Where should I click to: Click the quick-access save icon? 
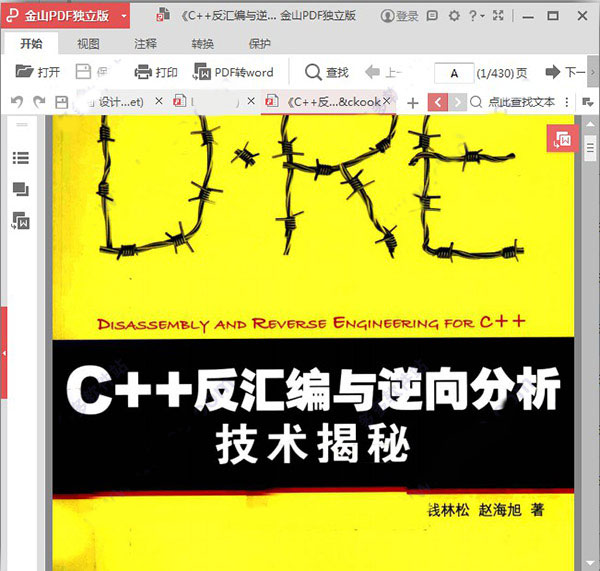pyautogui.click(x=62, y=102)
